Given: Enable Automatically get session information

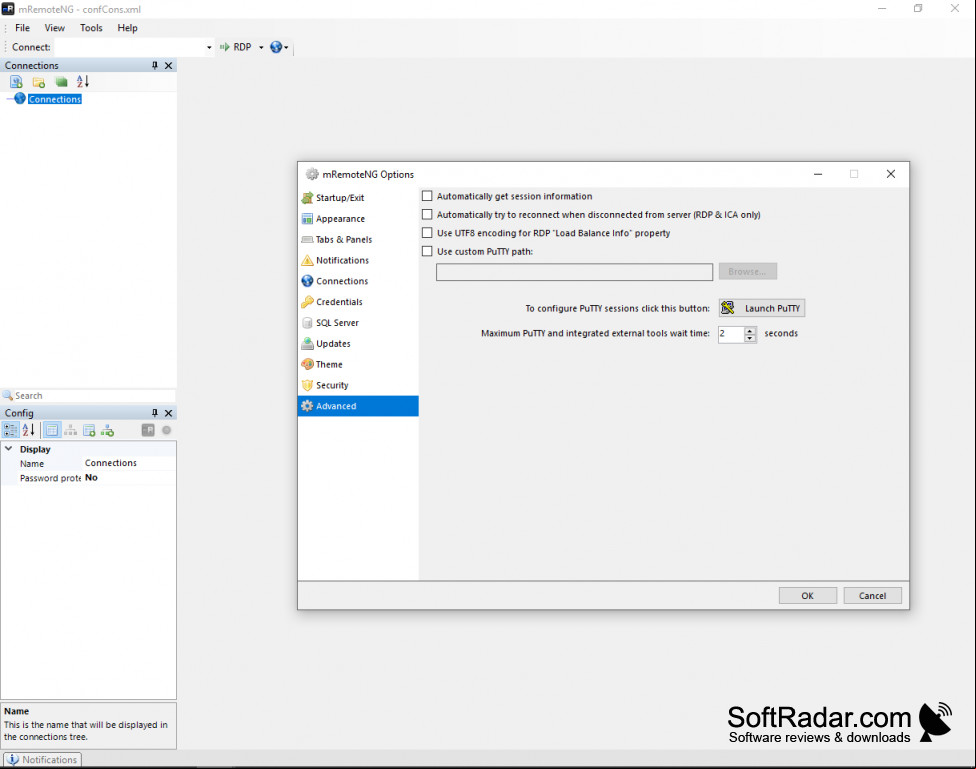Looking at the screenshot, I should click(427, 196).
